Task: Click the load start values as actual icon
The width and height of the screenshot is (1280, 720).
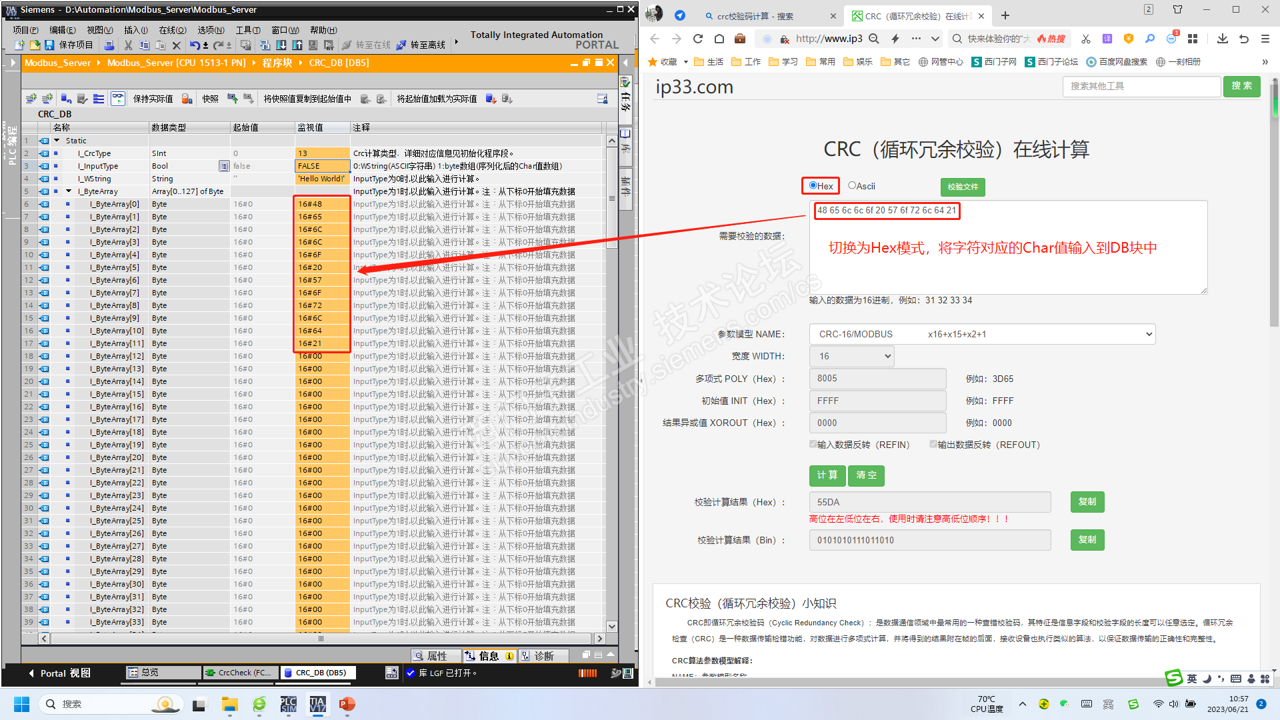Action: (x=490, y=99)
